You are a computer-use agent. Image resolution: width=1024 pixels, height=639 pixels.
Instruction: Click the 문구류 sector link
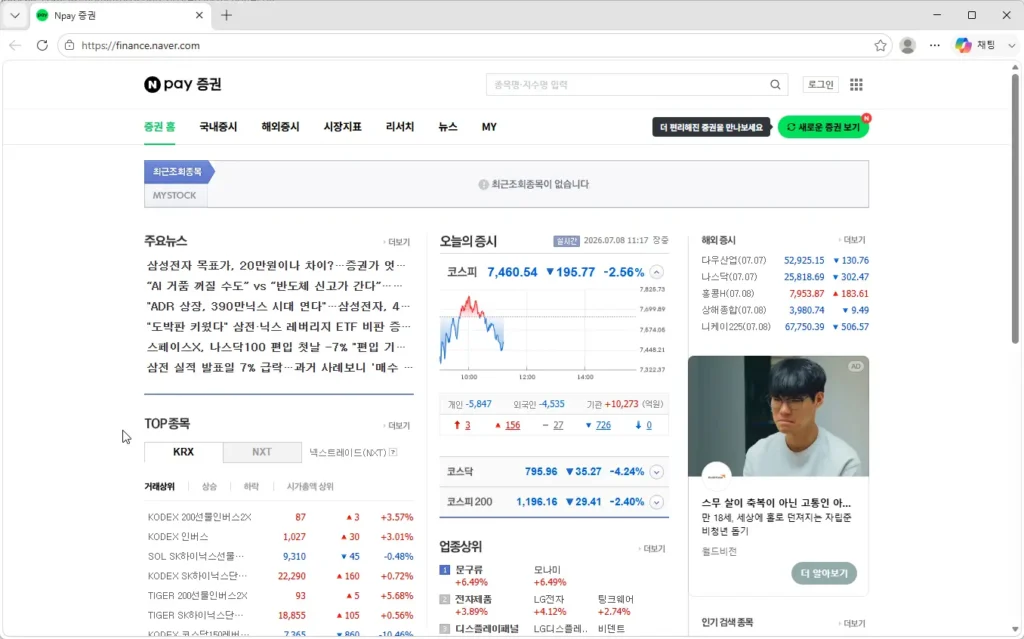tap(469, 570)
